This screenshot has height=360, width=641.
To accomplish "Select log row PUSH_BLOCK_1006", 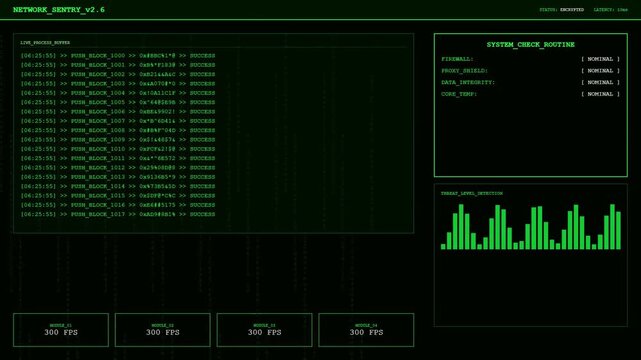I will click(x=118, y=112).
